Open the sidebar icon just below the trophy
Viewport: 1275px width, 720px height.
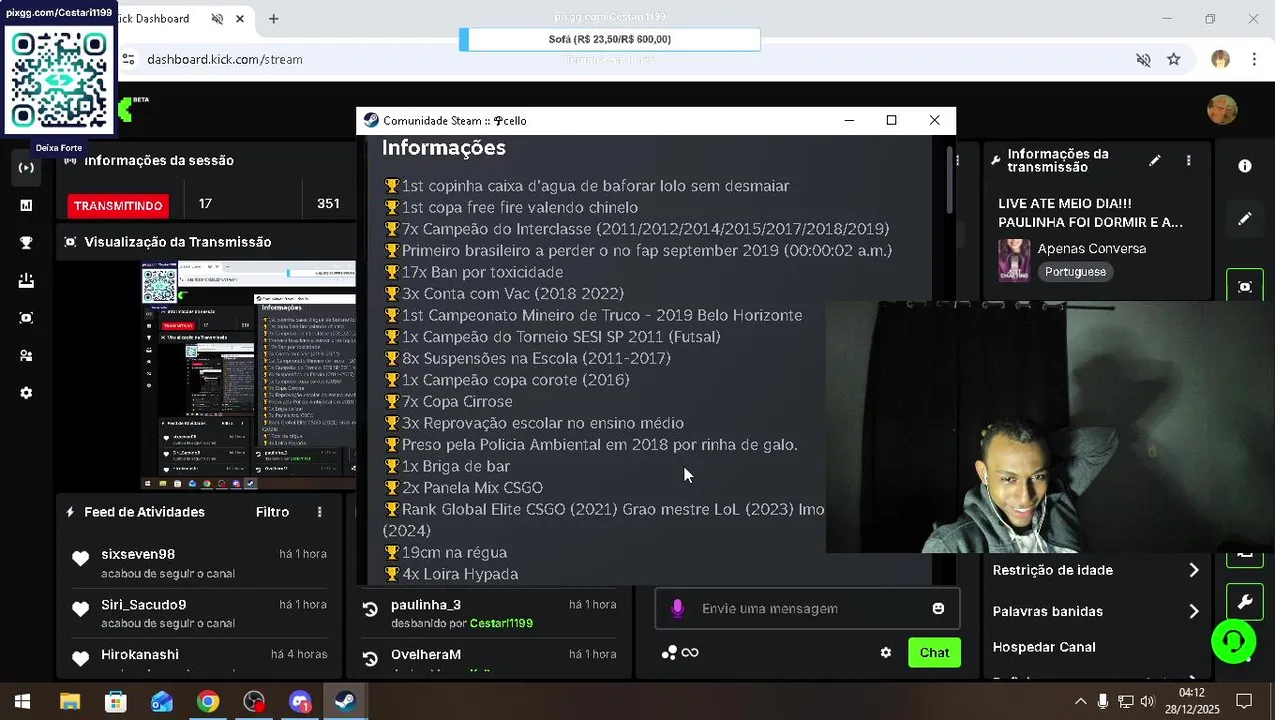click(26, 281)
